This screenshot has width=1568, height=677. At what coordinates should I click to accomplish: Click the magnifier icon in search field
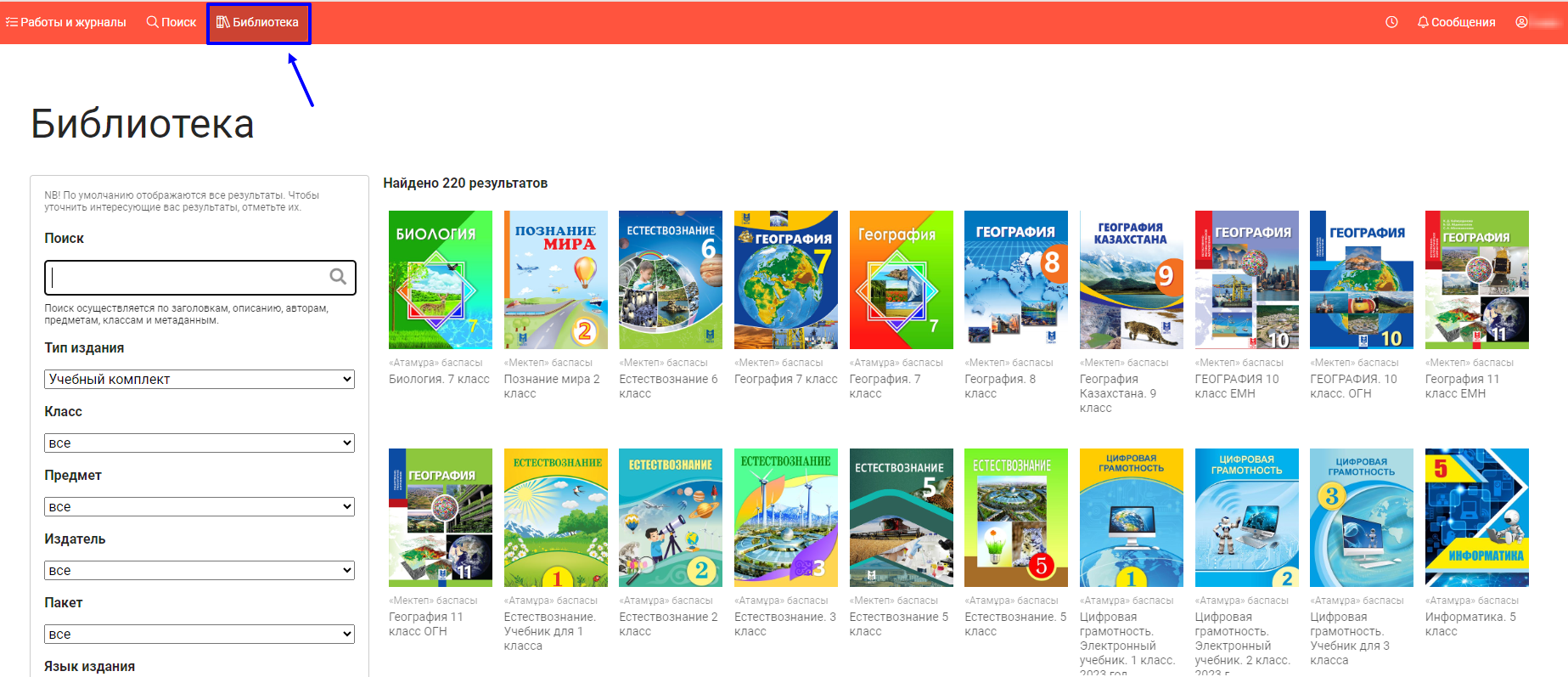(x=338, y=277)
